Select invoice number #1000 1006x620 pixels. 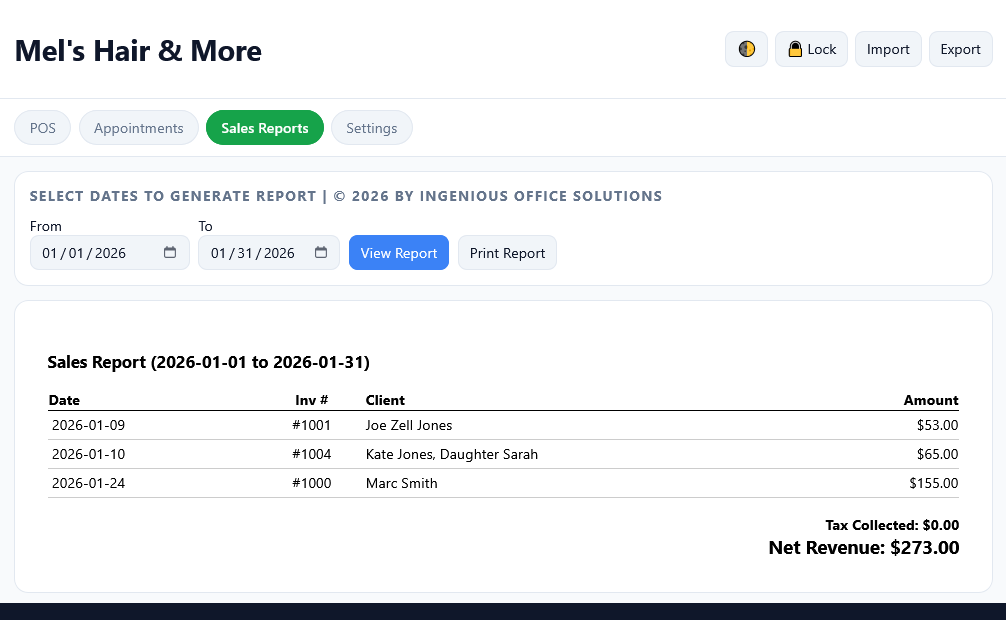click(x=312, y=483)
